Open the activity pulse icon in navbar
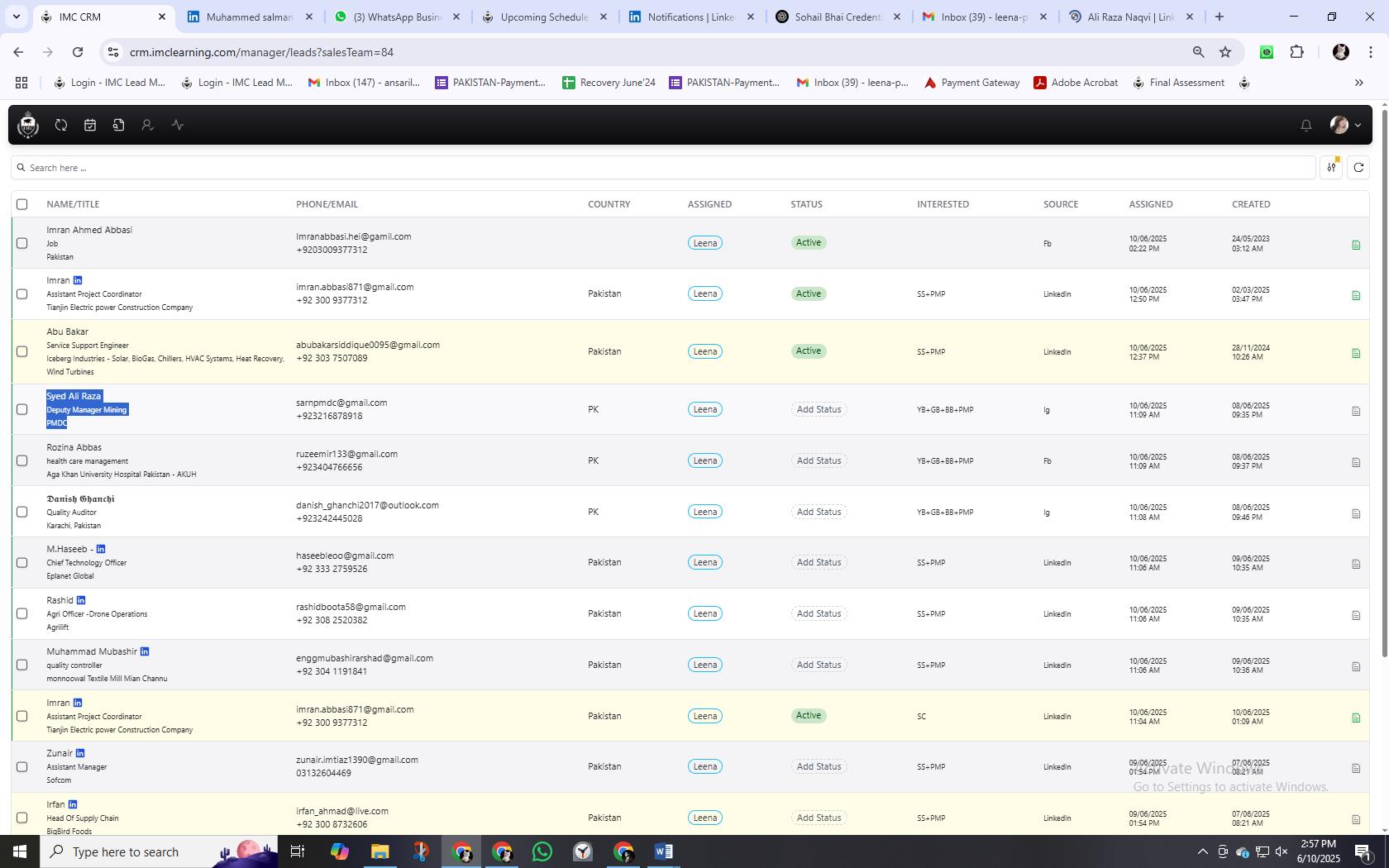The height and width of the screenshot is (868, 1389). point(178,125)
